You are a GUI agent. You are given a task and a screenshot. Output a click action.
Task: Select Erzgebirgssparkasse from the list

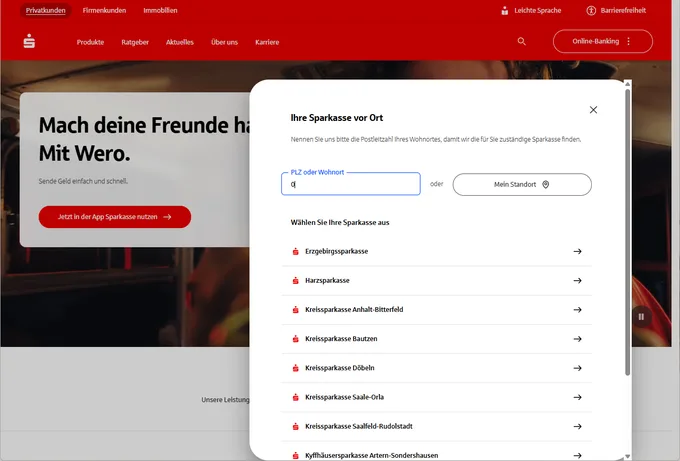click(436, 251)
